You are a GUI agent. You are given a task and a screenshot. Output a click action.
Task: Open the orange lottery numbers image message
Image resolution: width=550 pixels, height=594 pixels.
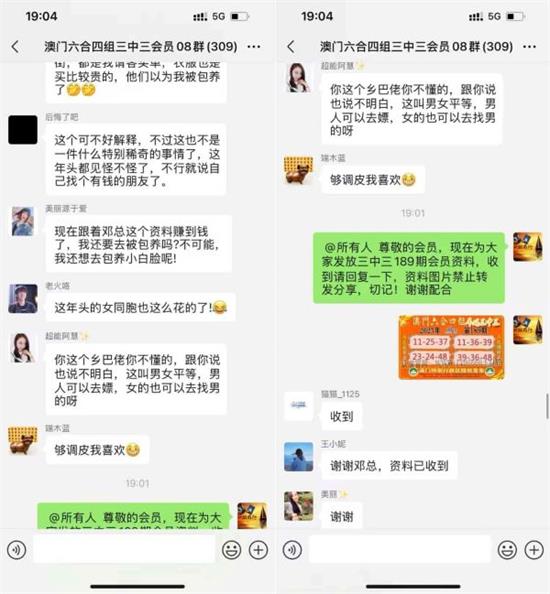pyautogui.click(x=452, y=347)
